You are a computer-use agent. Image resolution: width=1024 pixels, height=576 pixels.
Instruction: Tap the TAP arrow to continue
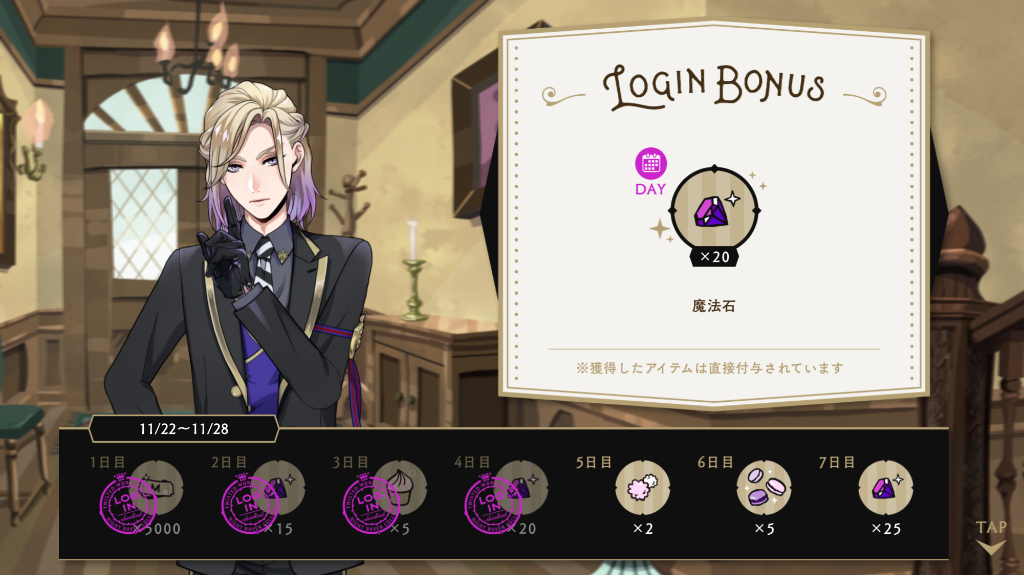991,536
